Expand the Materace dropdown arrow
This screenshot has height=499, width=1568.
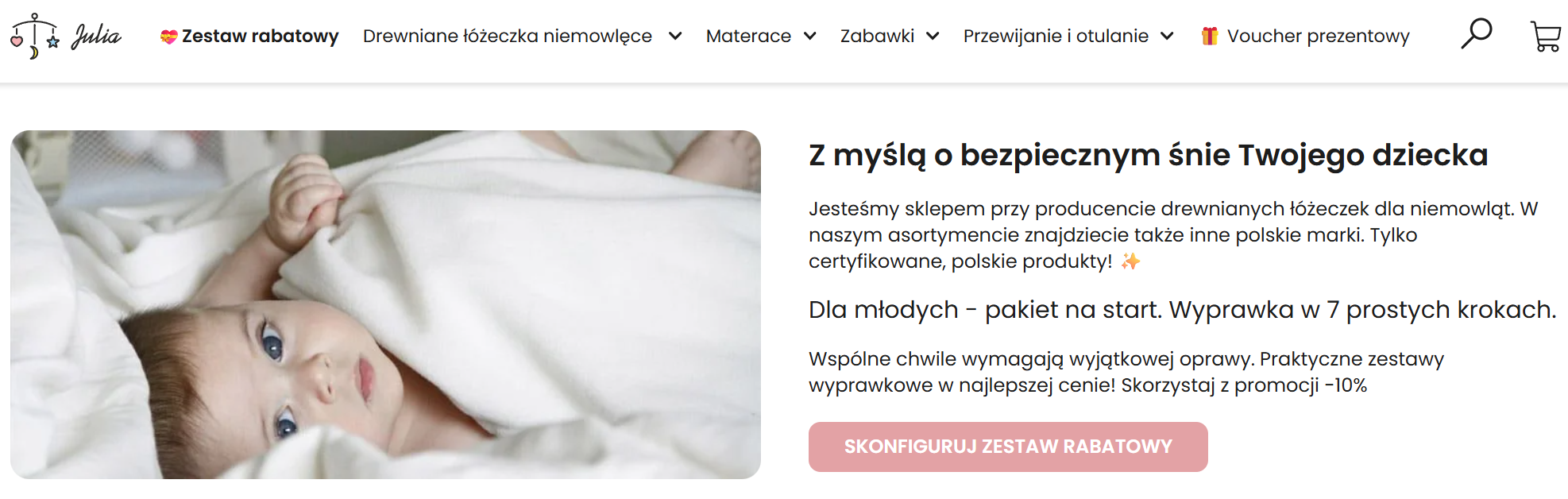[810, 36]
